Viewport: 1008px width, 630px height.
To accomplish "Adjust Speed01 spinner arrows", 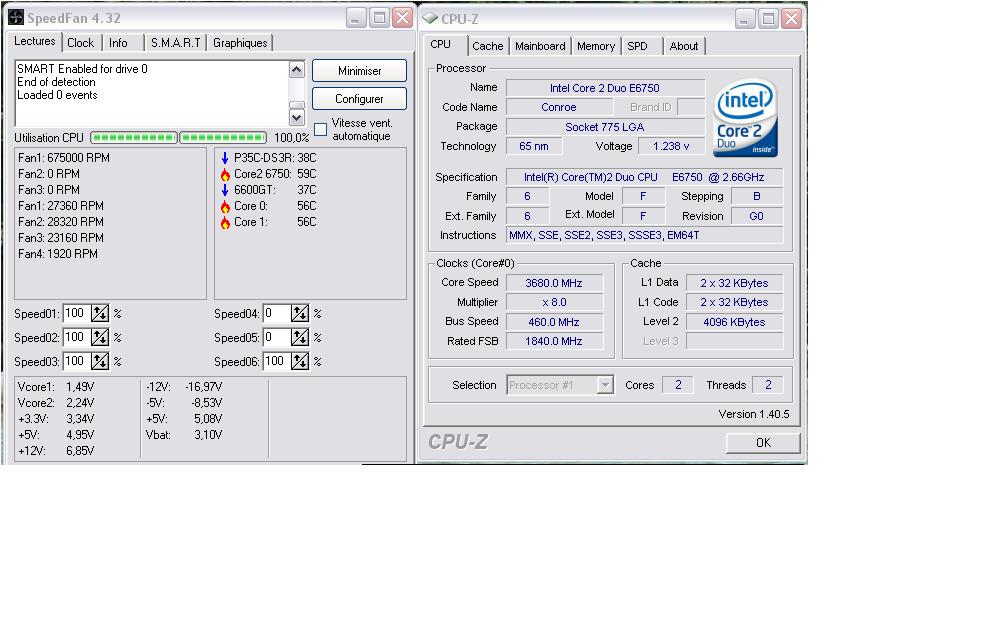I will [x=100, y=314].
